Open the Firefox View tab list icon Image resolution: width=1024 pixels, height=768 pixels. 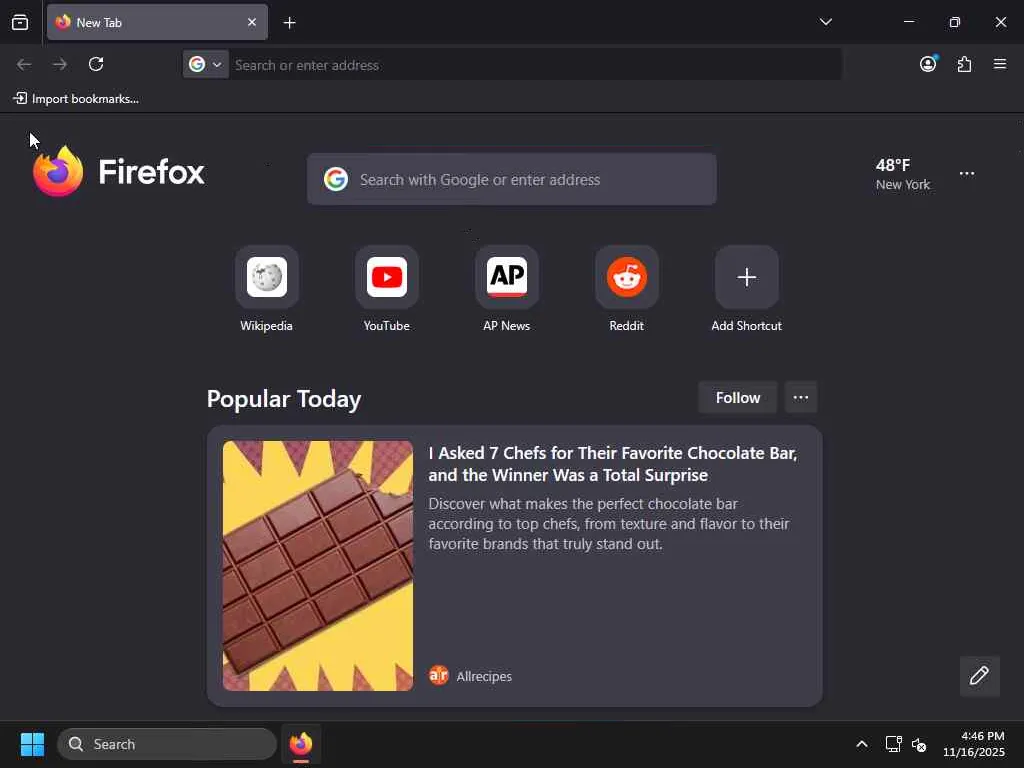(x=20, y=22)
